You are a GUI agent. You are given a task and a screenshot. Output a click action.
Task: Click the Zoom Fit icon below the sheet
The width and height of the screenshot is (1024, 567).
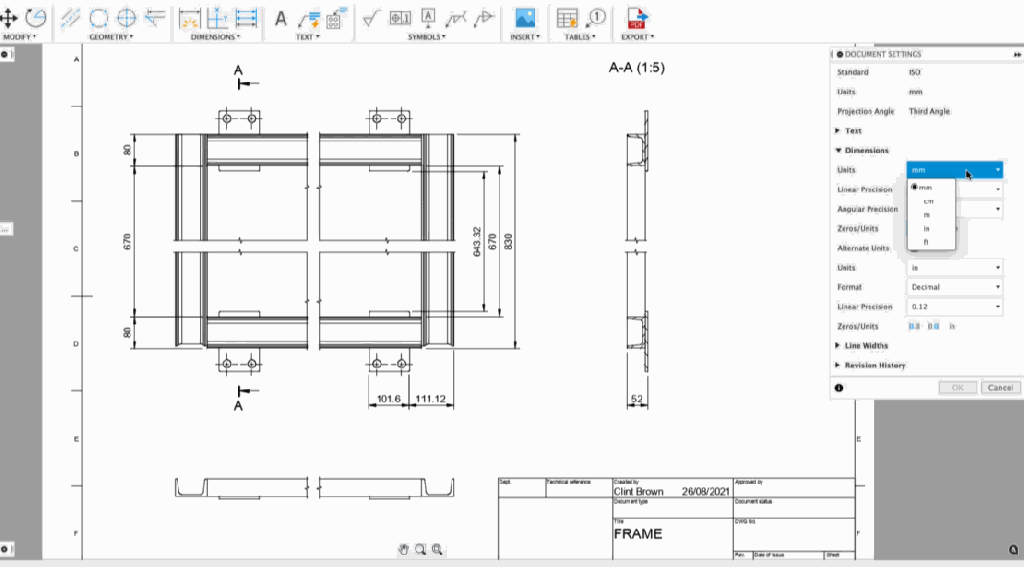437,549
